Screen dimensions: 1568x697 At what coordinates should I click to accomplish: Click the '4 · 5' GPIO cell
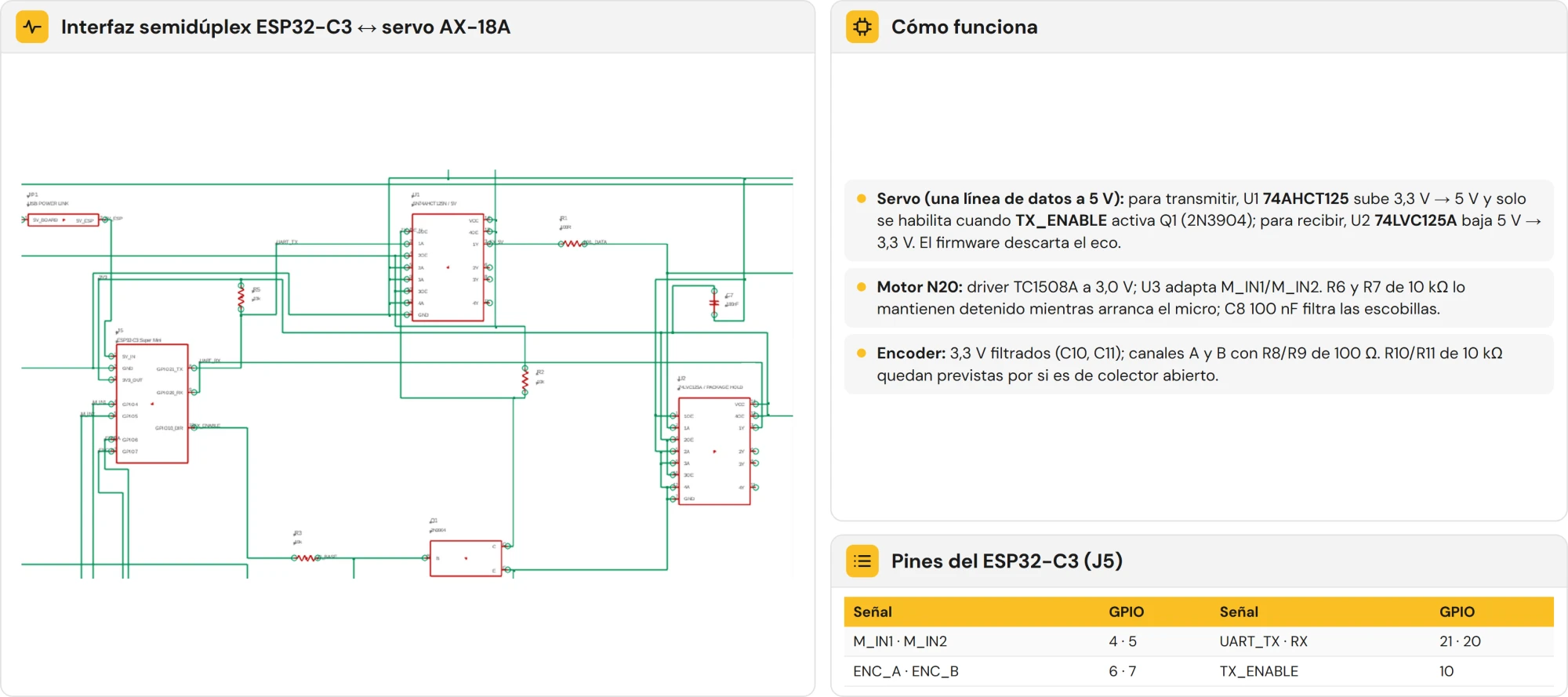point(1123,641)
